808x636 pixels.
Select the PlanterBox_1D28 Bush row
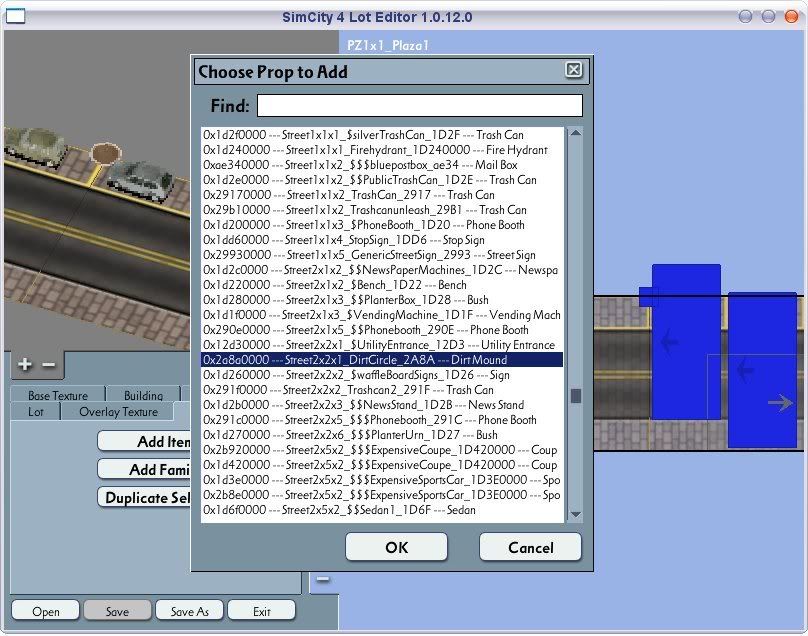(x=382, y=299)
